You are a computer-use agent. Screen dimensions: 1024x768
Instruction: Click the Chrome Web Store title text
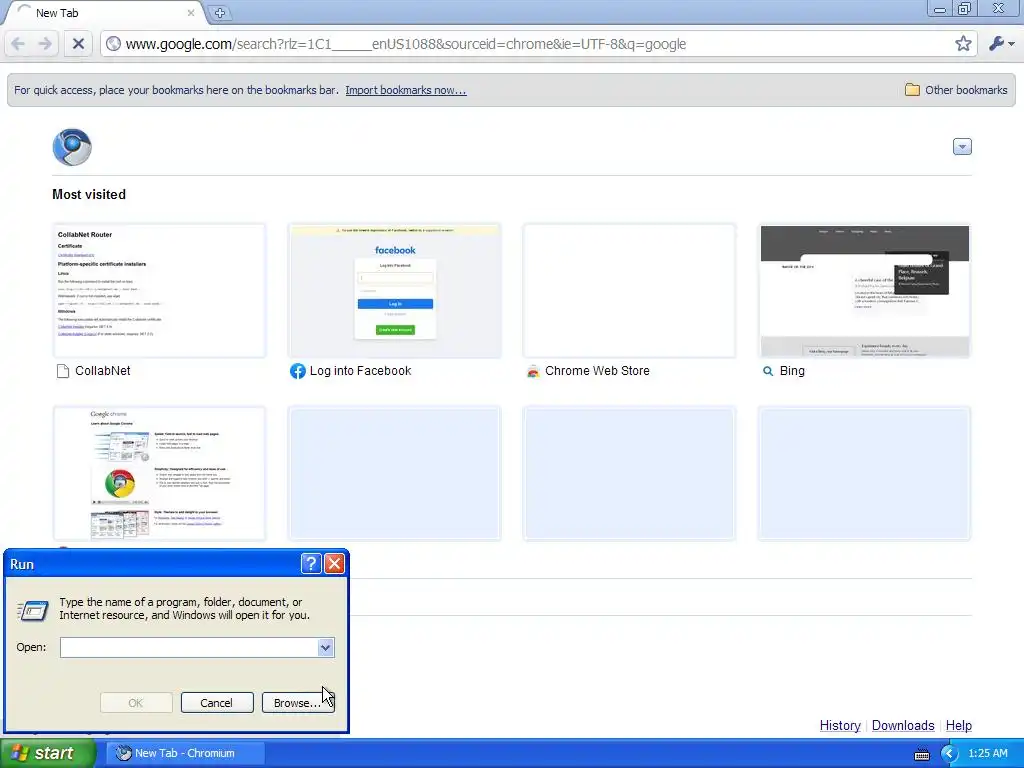597,371
